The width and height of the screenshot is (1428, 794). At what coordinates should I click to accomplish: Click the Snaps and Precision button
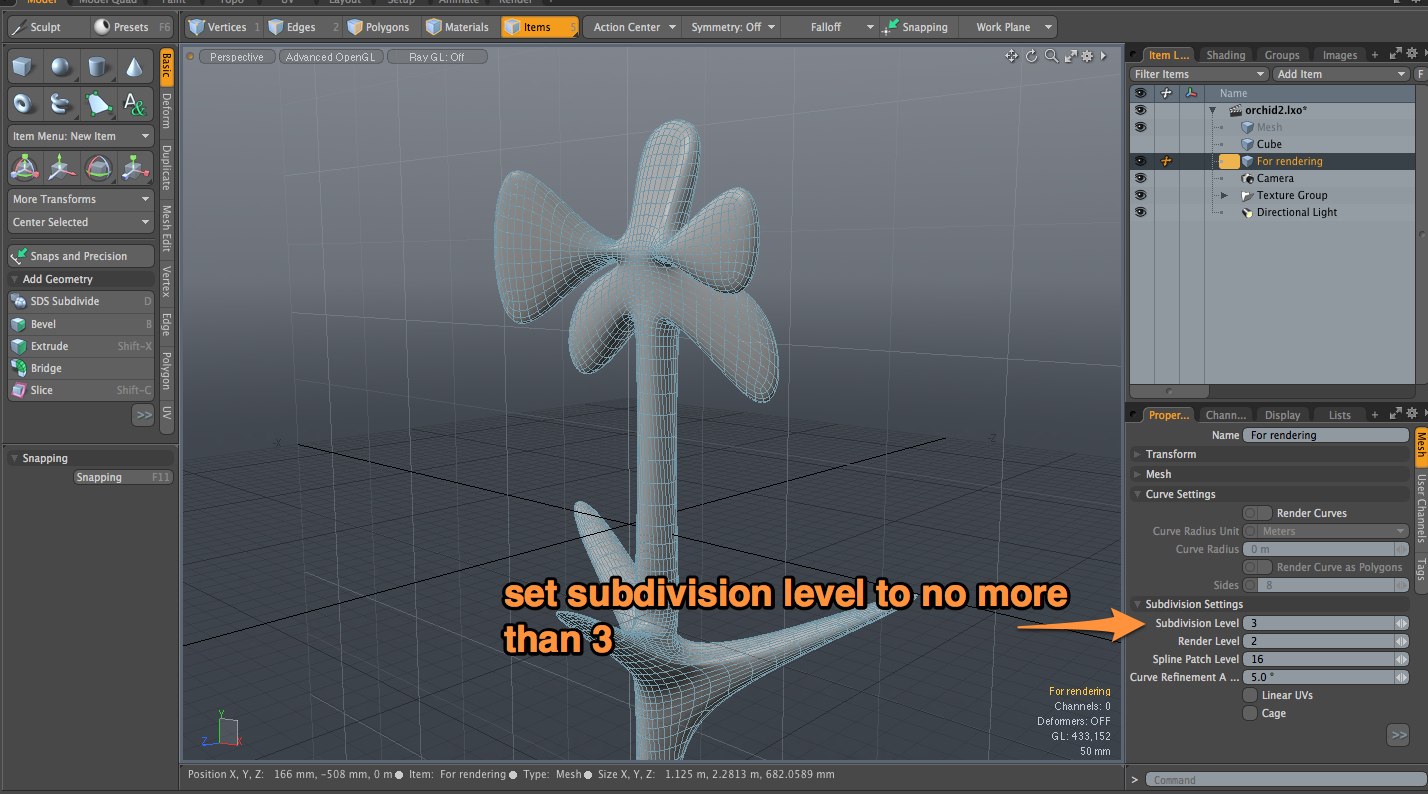81,256
